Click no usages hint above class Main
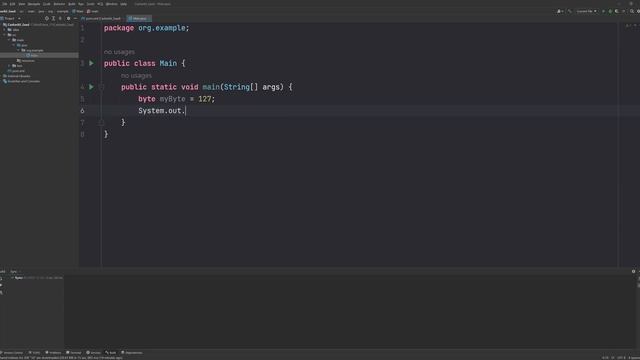The image size is (640, 360). click(119, 52)
